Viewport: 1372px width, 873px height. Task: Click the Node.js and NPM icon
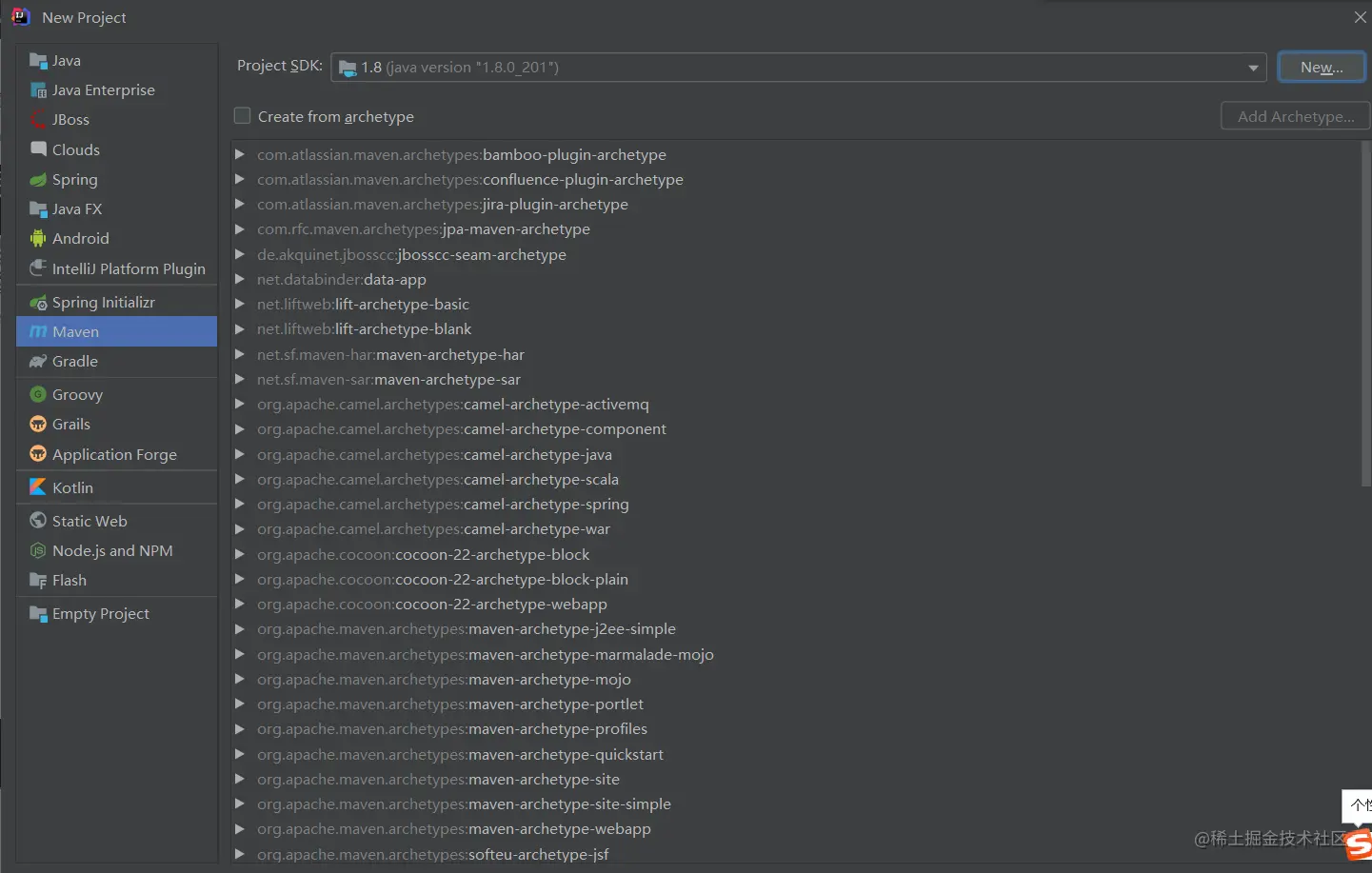[x=38, y=551]
